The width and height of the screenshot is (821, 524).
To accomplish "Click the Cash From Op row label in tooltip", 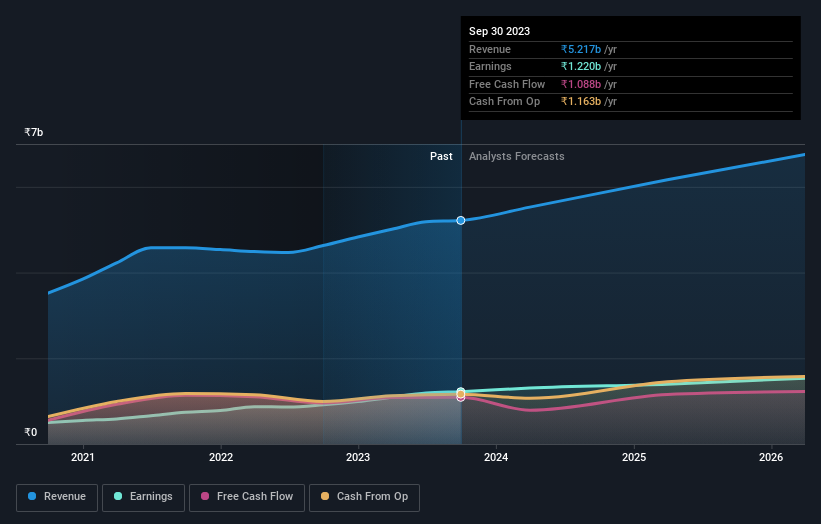I will (x=505, y=102).
